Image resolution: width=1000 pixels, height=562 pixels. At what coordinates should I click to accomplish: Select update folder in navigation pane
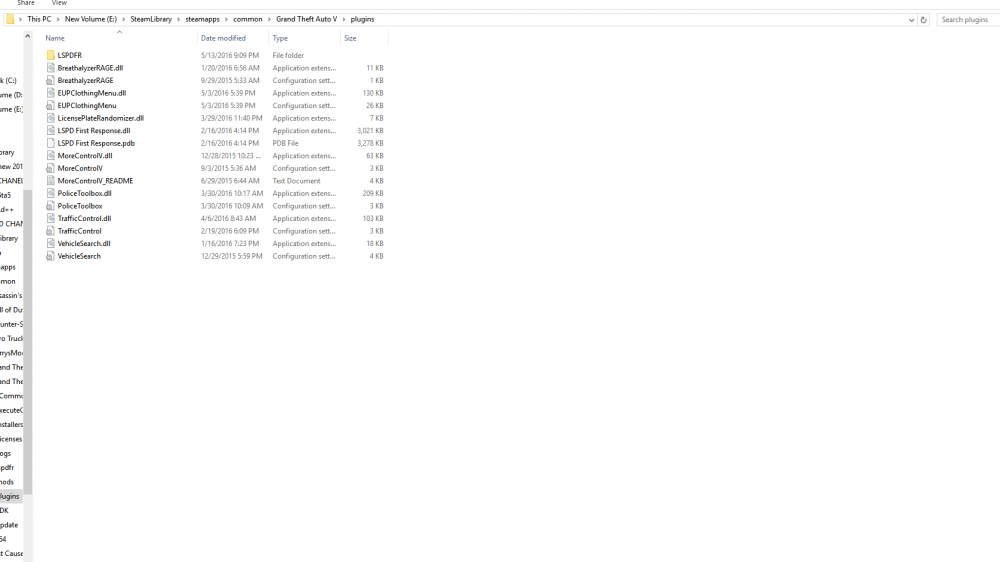click(9, 525)
